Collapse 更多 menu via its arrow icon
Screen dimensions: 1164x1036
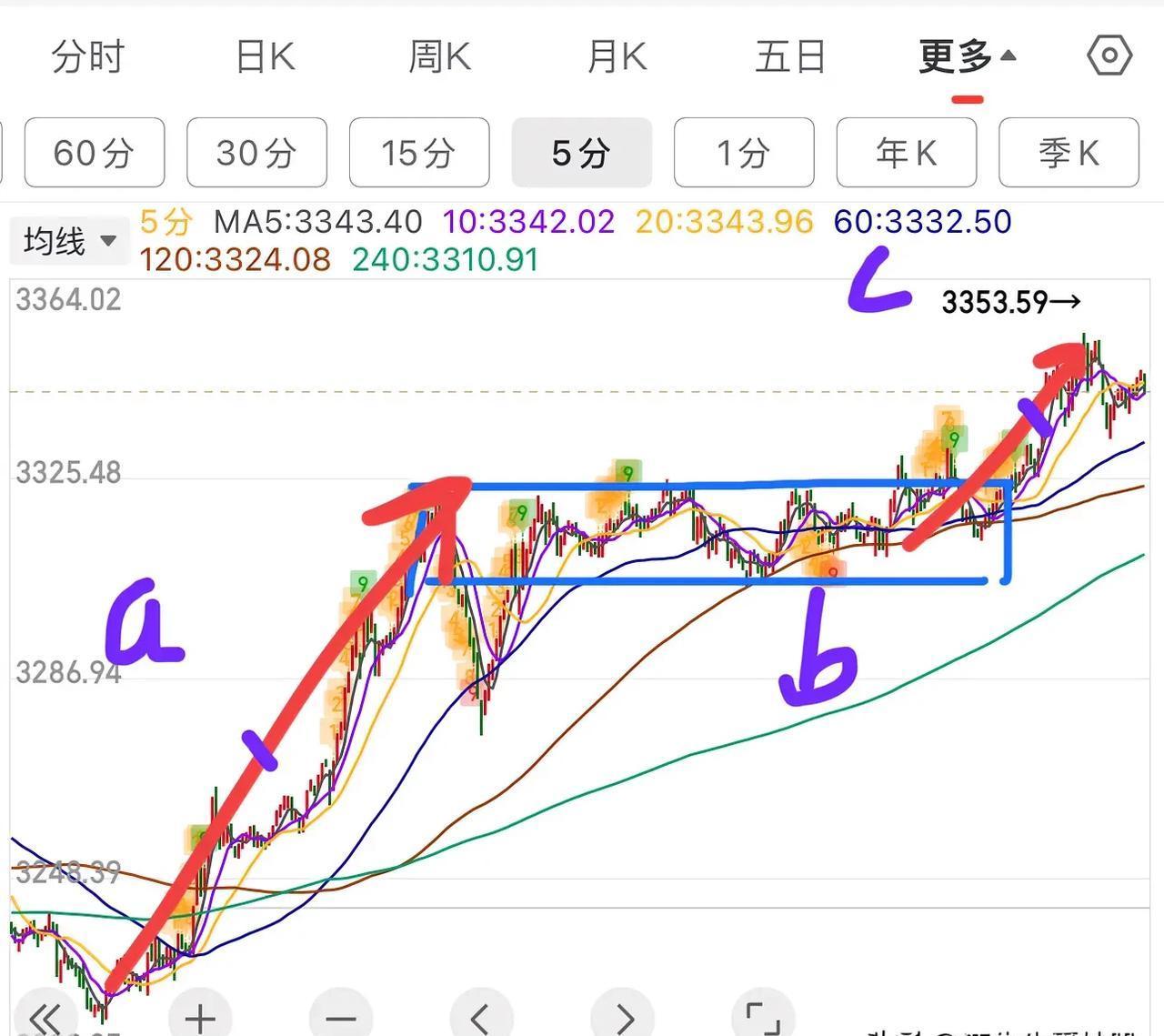pos(1008,53)
